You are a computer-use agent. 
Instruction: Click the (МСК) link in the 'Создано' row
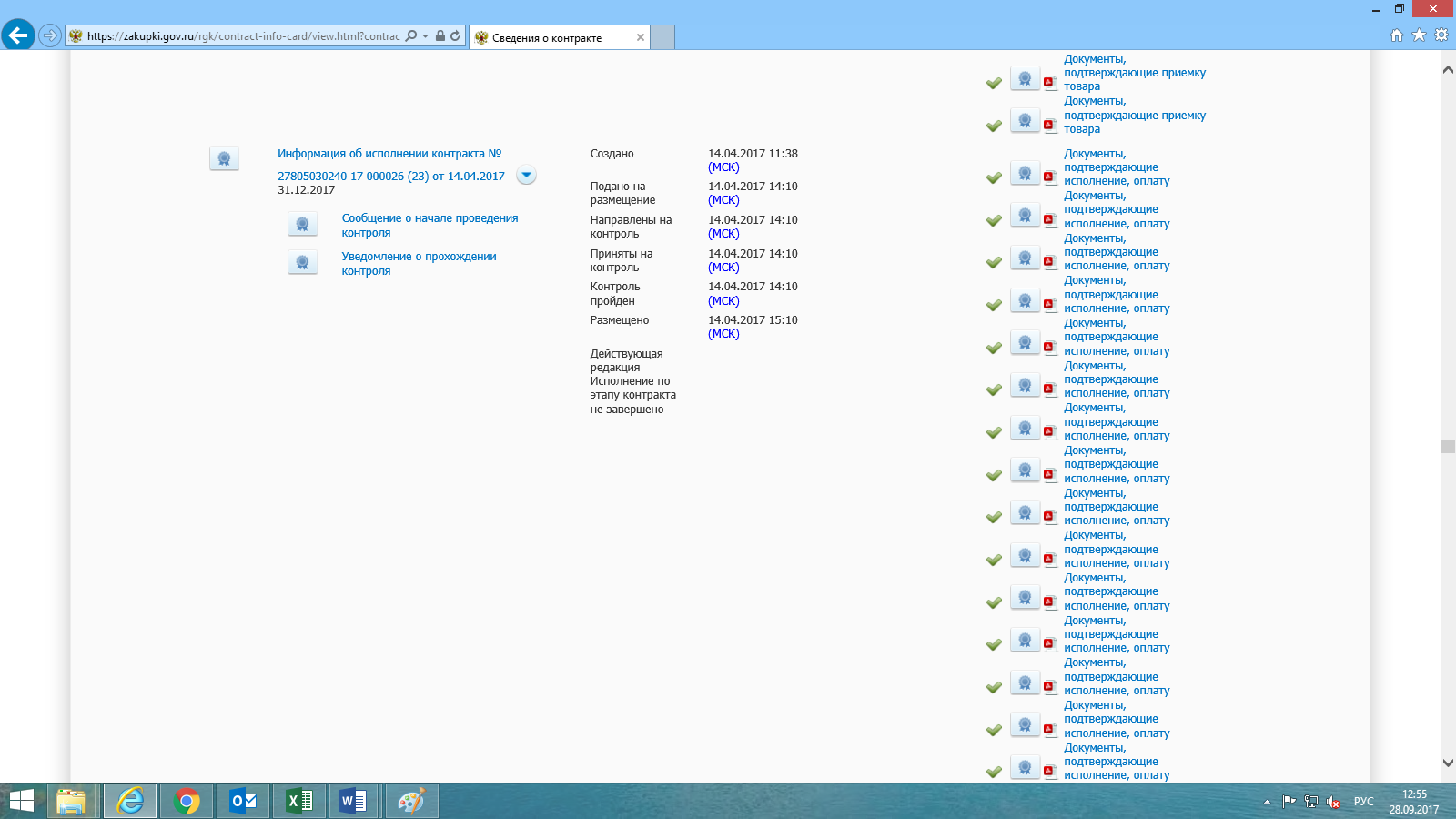click(723, 167)
